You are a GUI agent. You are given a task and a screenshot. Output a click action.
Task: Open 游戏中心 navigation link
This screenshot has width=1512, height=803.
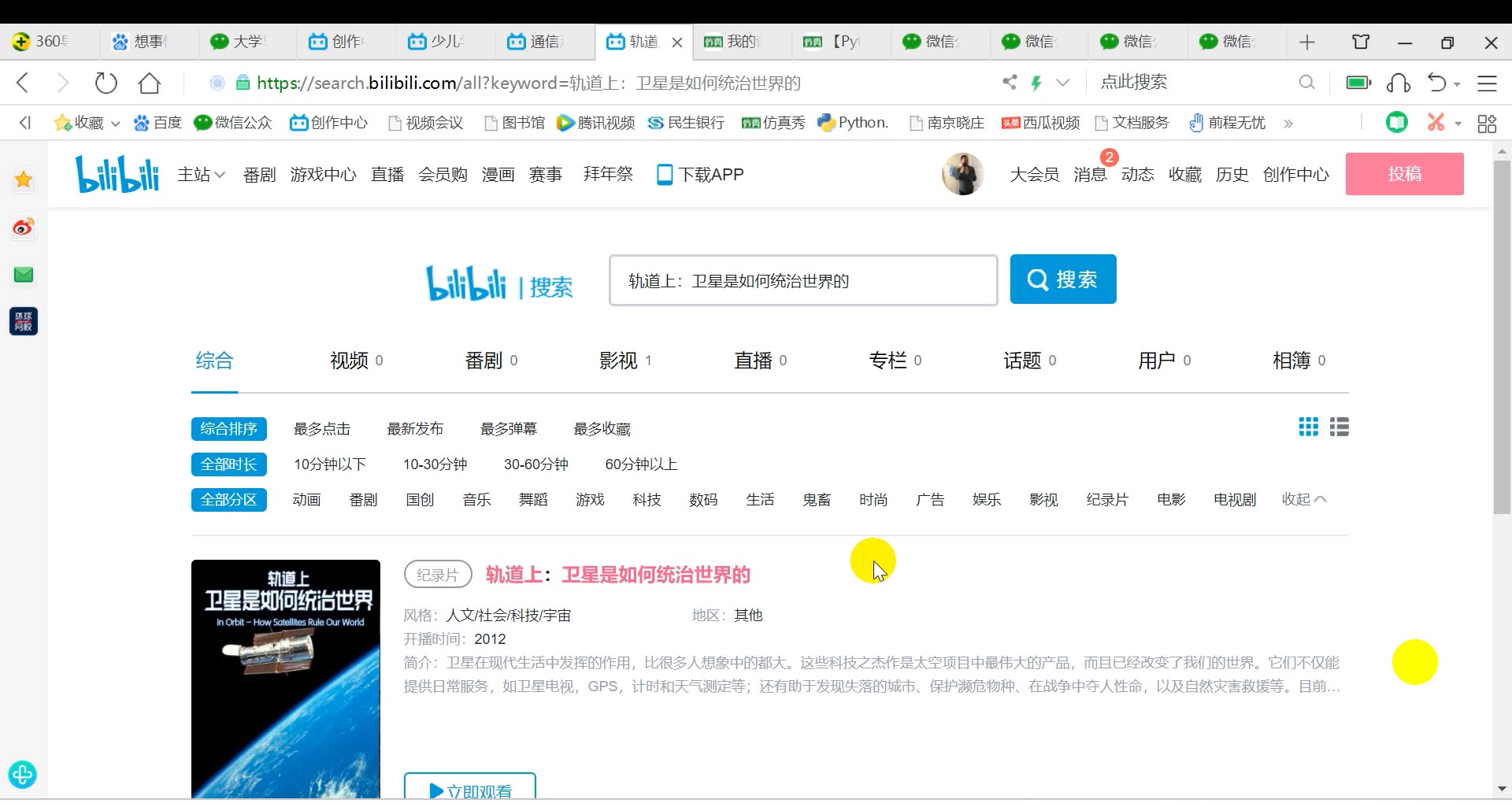pos(323,175)
